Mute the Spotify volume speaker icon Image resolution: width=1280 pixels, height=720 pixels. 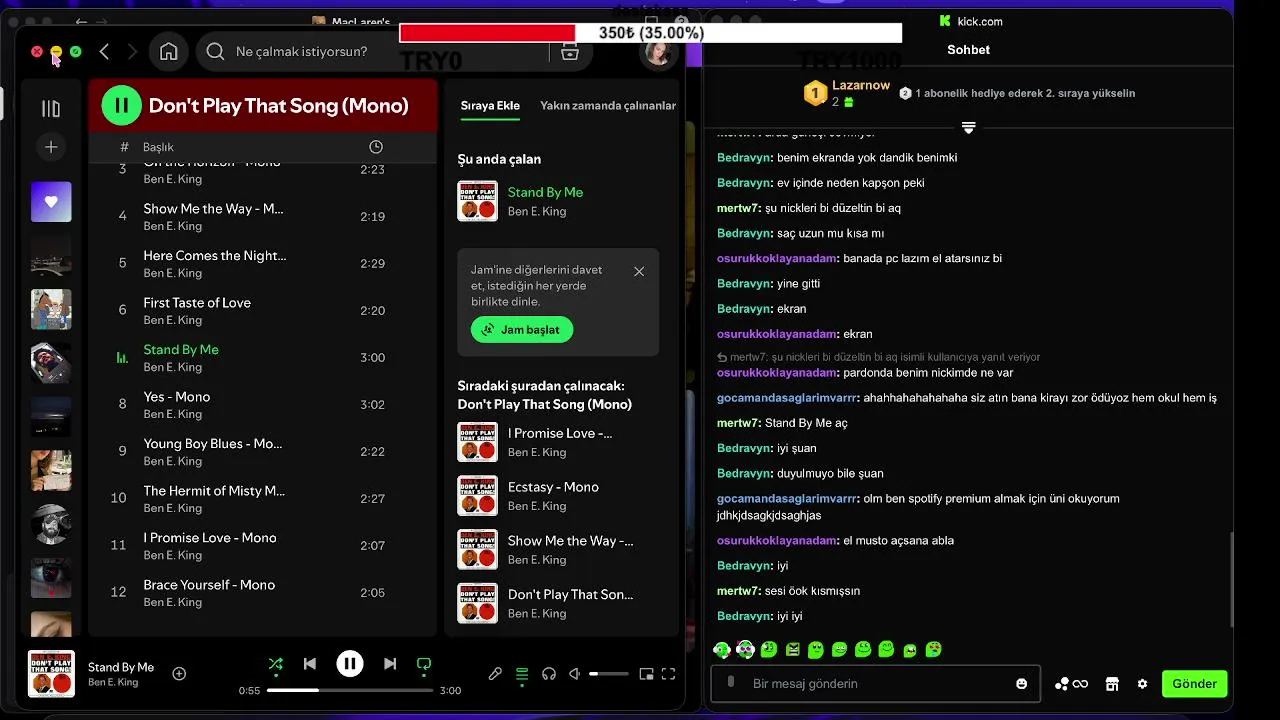pyautogui.click(x=575, y=674)
